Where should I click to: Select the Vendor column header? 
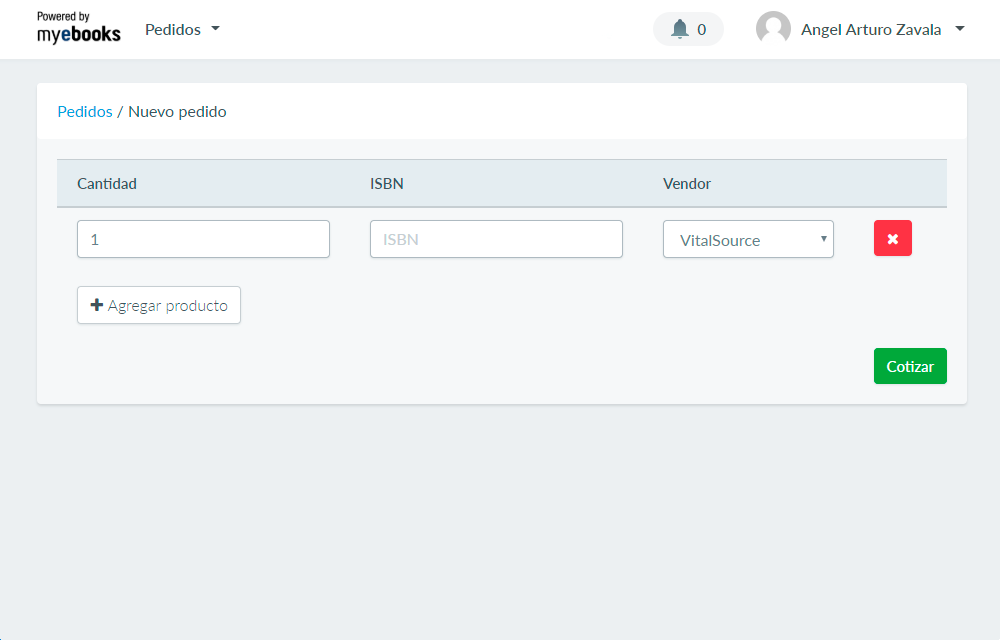tap(687, 183)
